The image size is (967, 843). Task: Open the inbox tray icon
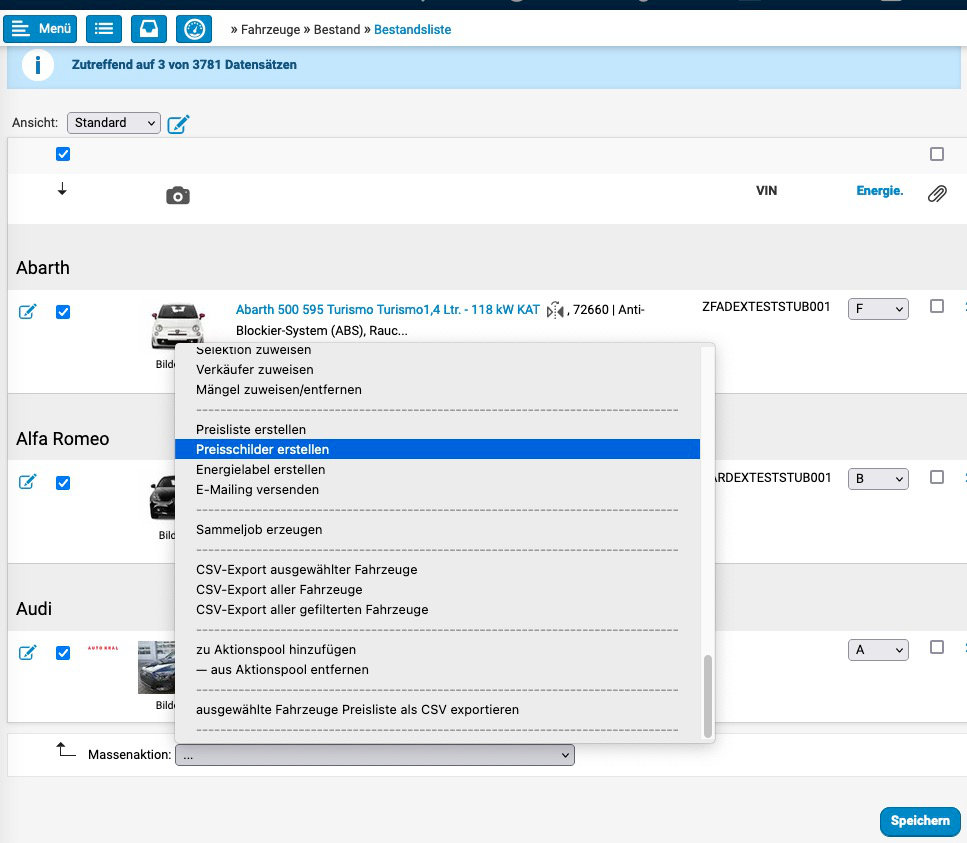point(148,29)
